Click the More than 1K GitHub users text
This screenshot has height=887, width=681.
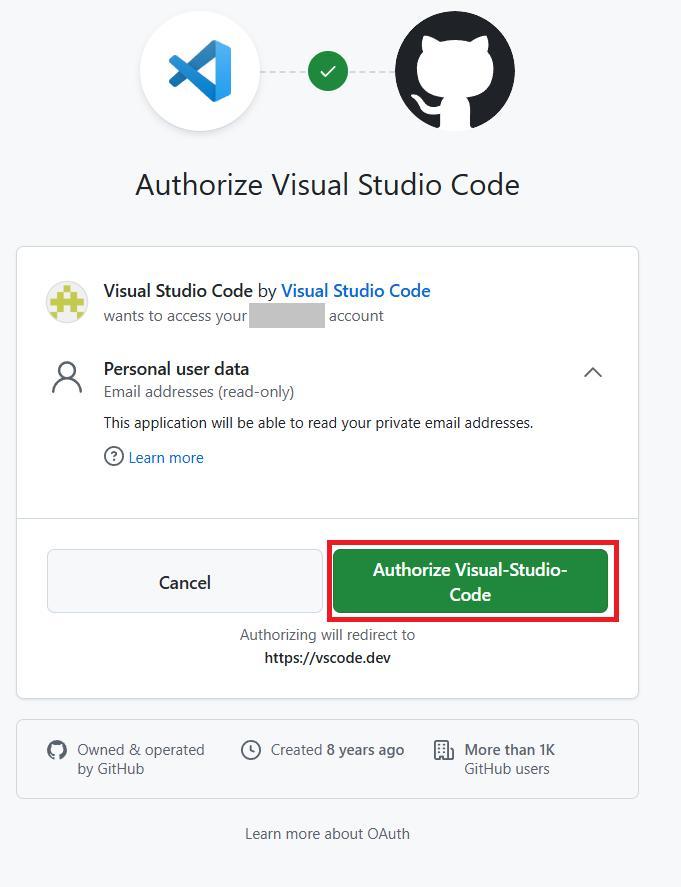(509, 759)
